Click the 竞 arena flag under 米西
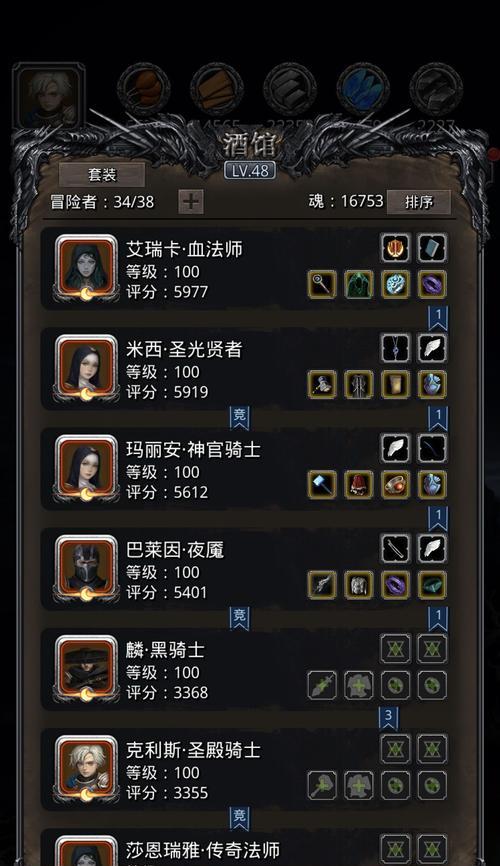500x866 pixels. (239, 418)
